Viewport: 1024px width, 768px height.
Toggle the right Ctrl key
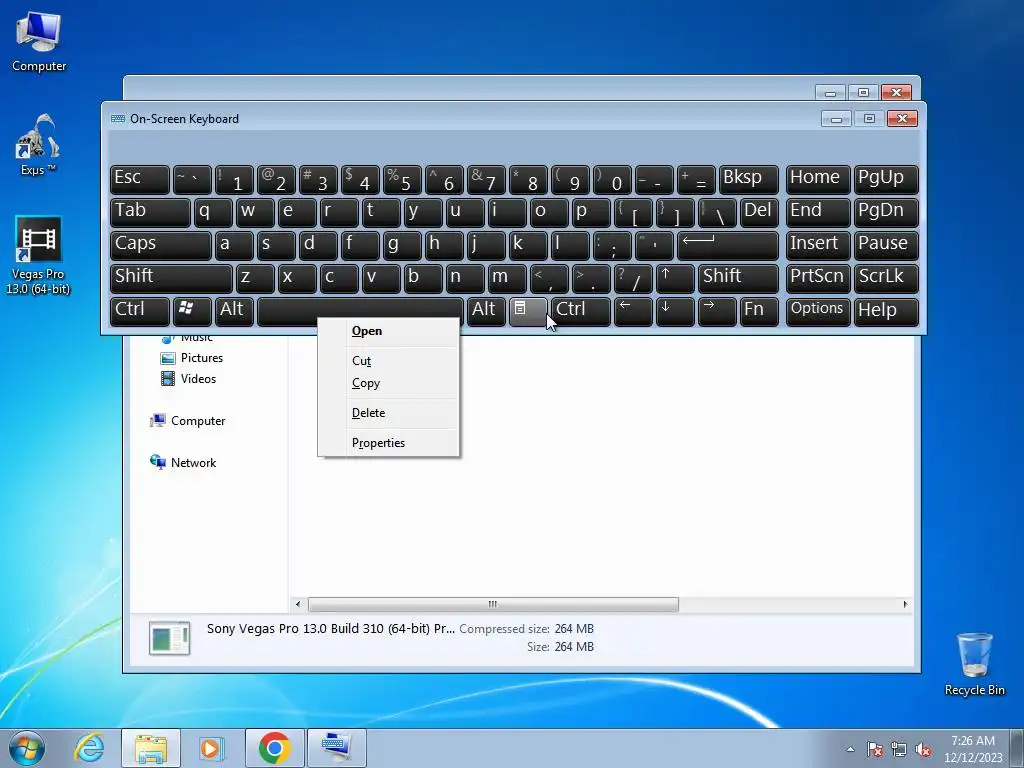pyautogui.click(x=581, y=310)
